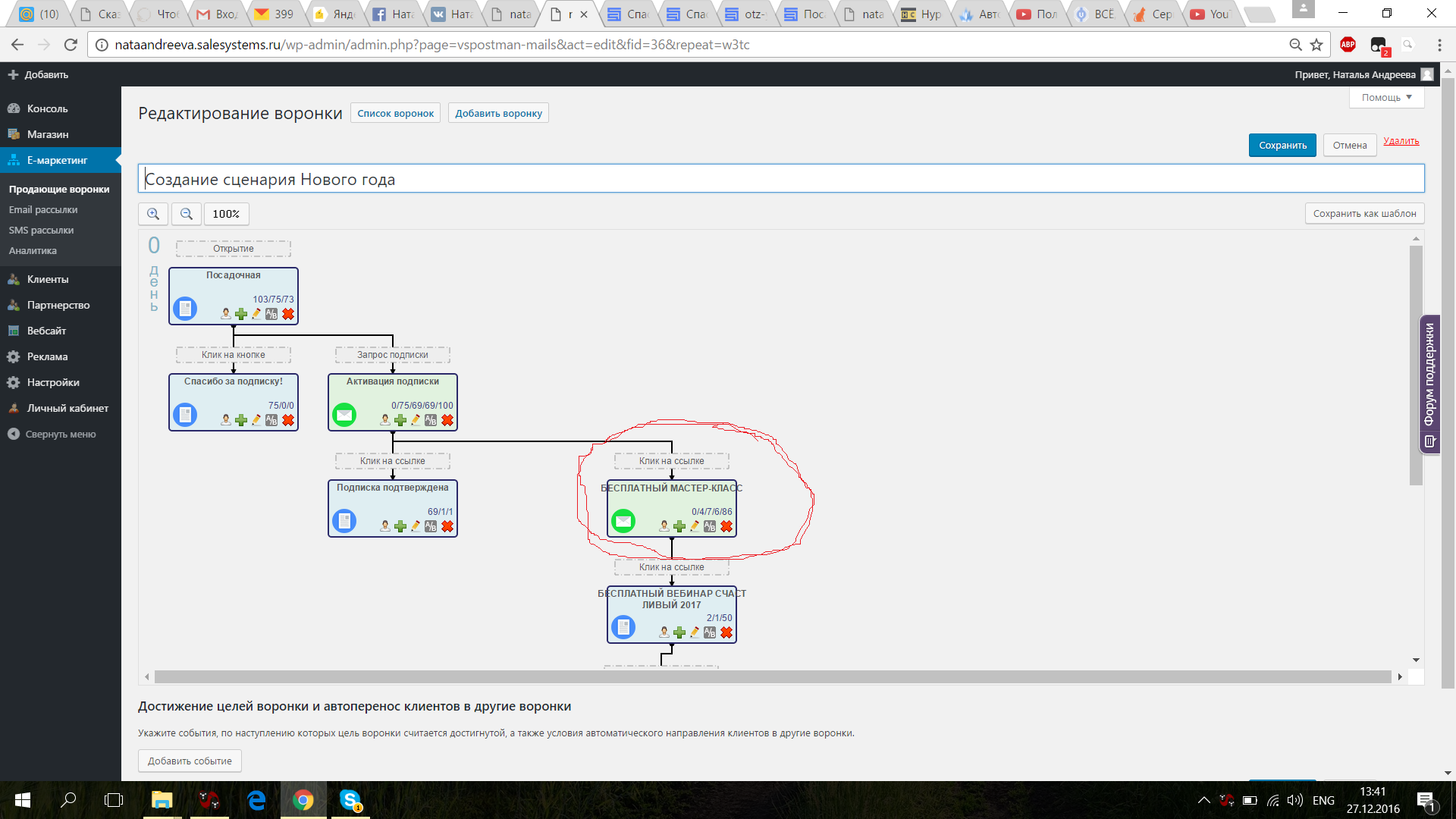Click the zoom in magnifier button

click(x=153, y=214)
